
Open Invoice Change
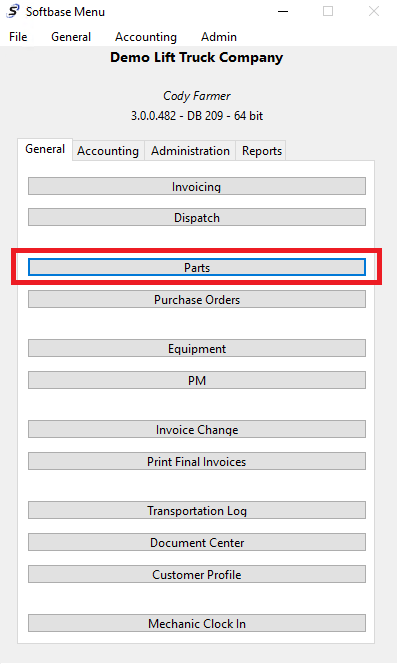click(197, 429)
